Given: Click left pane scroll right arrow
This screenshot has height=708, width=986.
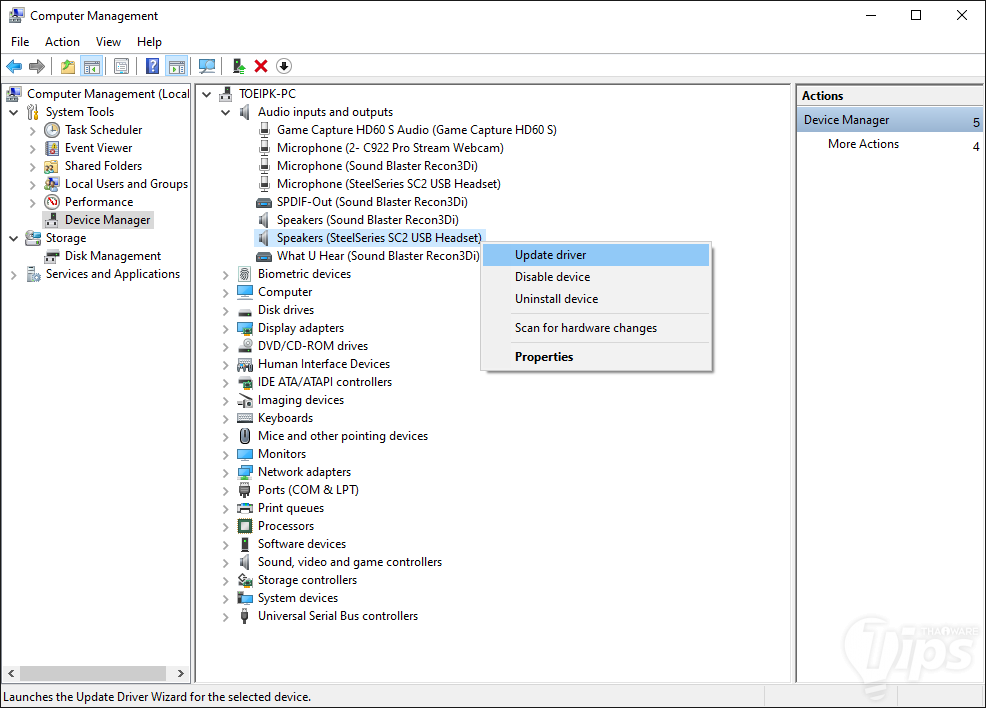Looking at the screenshot, I should click(180, 673).
